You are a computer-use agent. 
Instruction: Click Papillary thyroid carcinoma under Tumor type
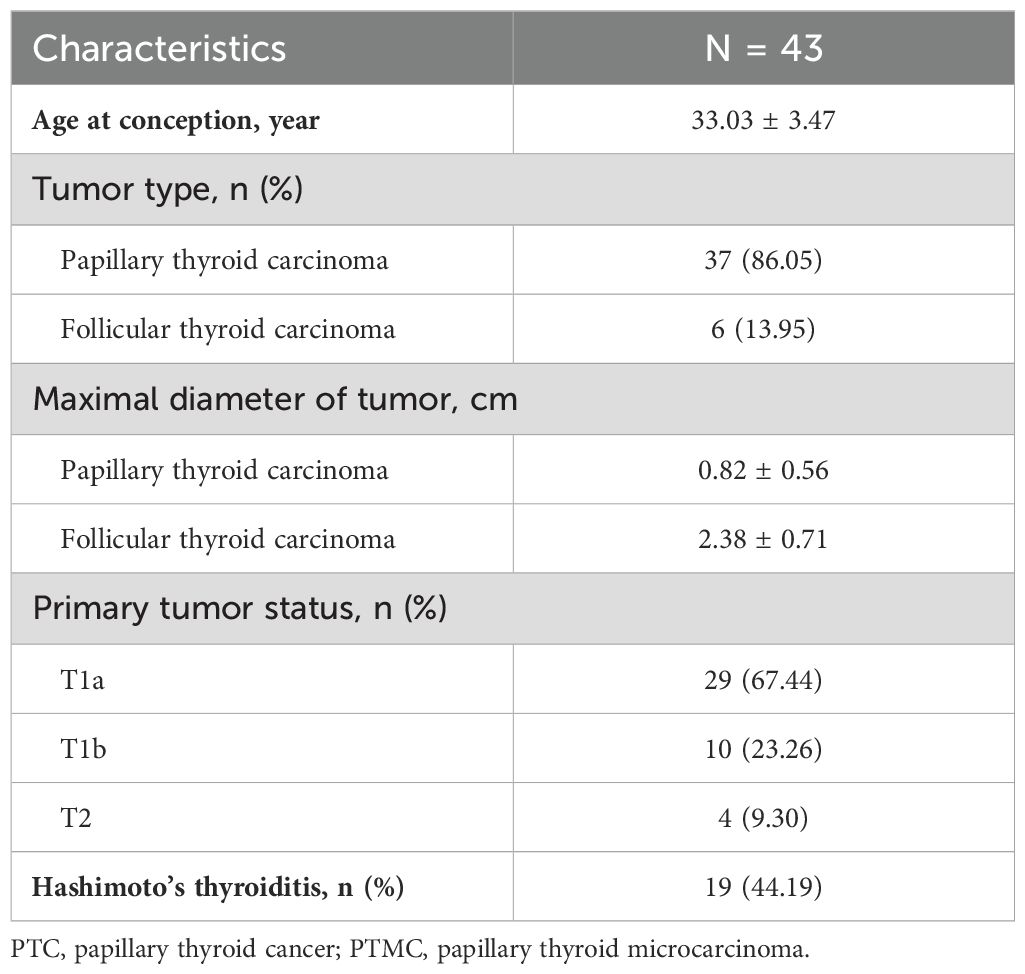point(224,260)
